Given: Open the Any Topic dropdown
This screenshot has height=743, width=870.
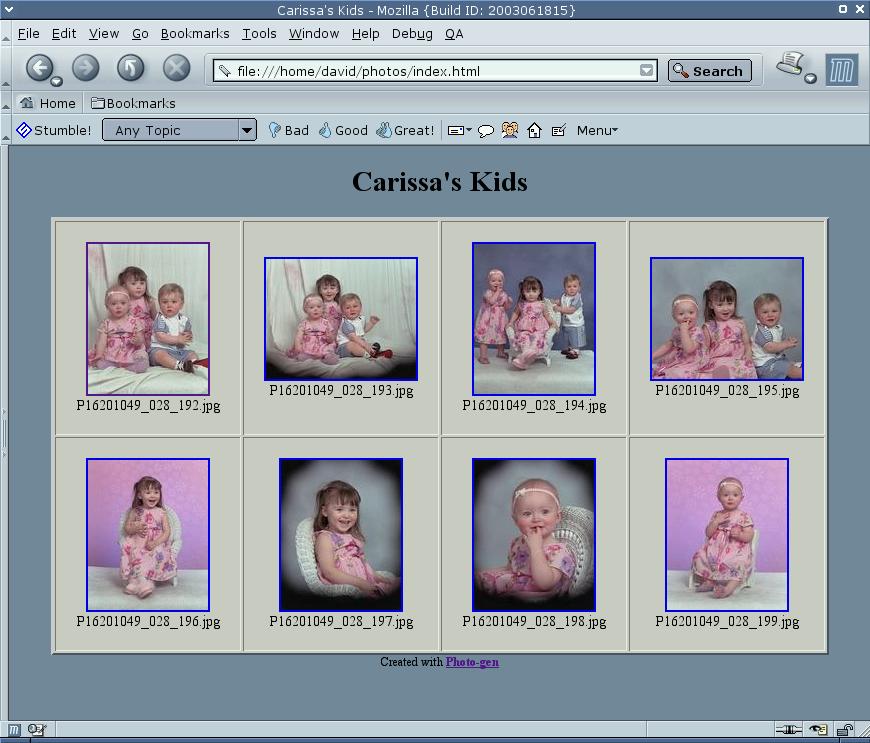Looking at the screenshot, I should coord(179,130).
